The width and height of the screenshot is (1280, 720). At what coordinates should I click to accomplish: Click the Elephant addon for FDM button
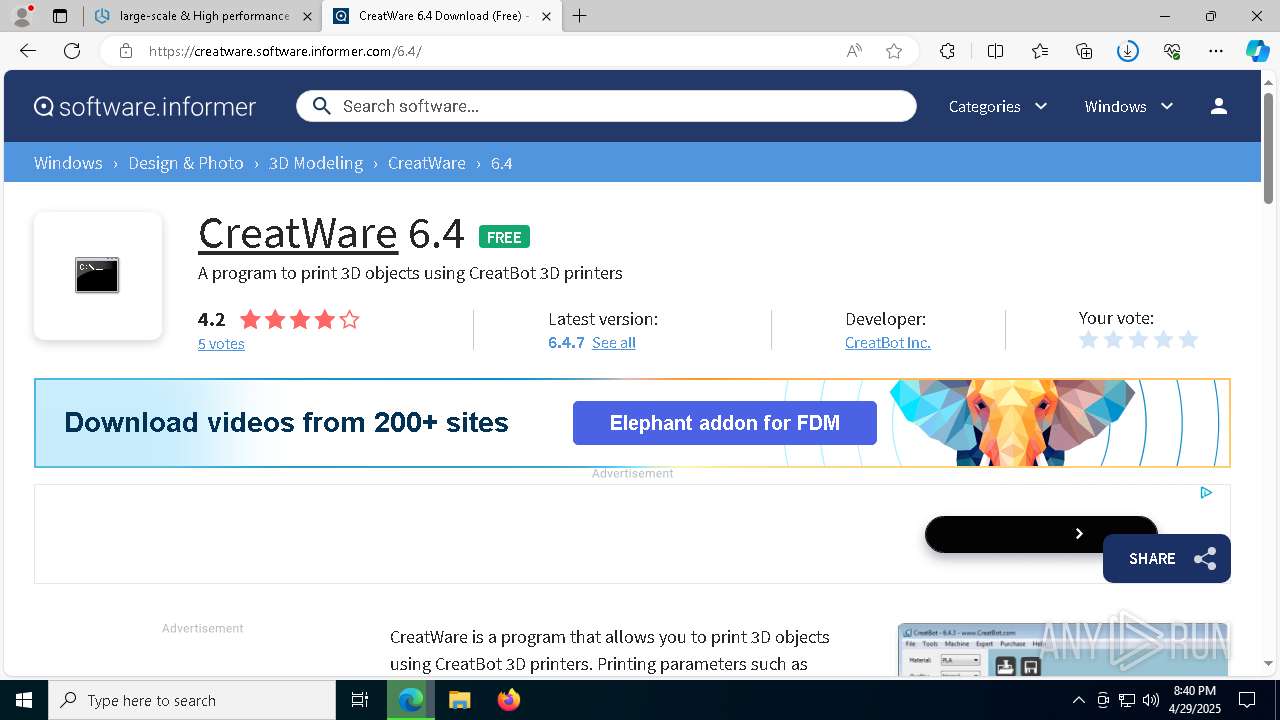tap(725, 423)
